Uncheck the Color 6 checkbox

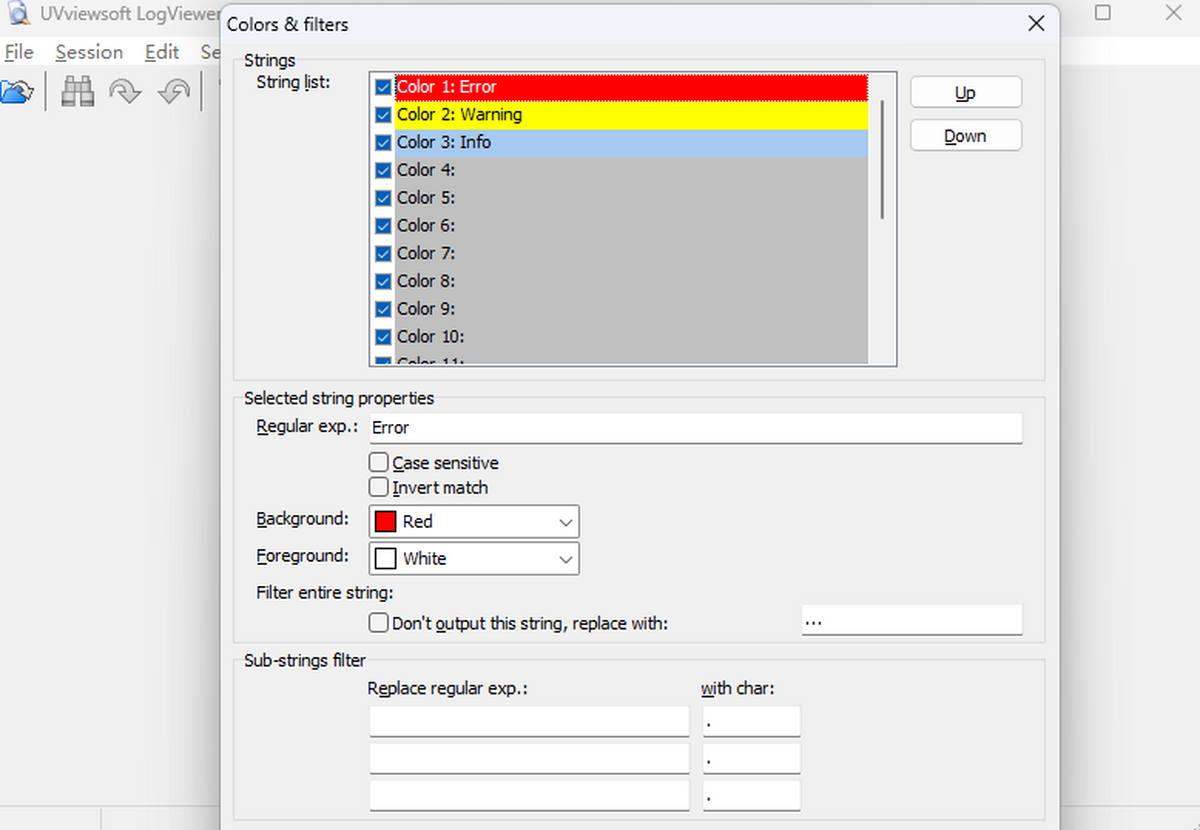383,226
